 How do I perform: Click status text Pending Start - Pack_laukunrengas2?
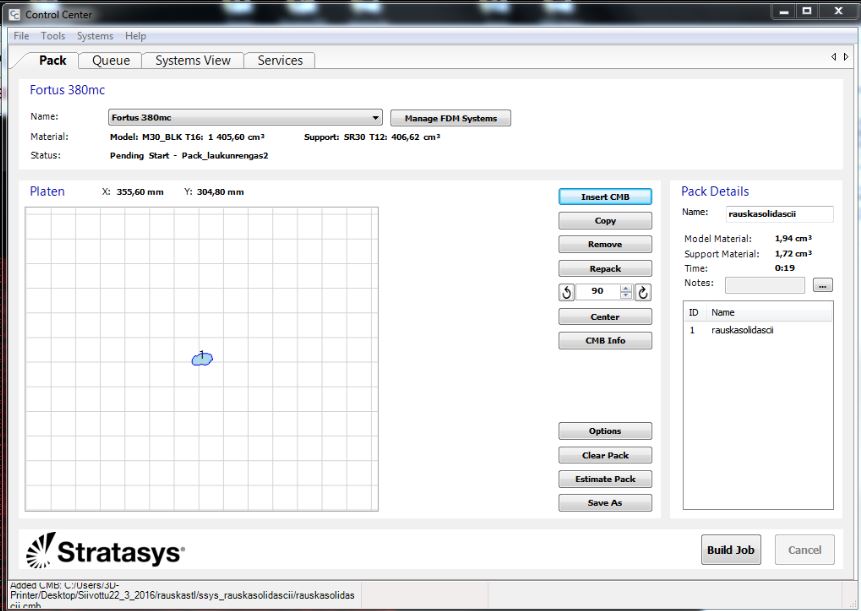(189, 155)
